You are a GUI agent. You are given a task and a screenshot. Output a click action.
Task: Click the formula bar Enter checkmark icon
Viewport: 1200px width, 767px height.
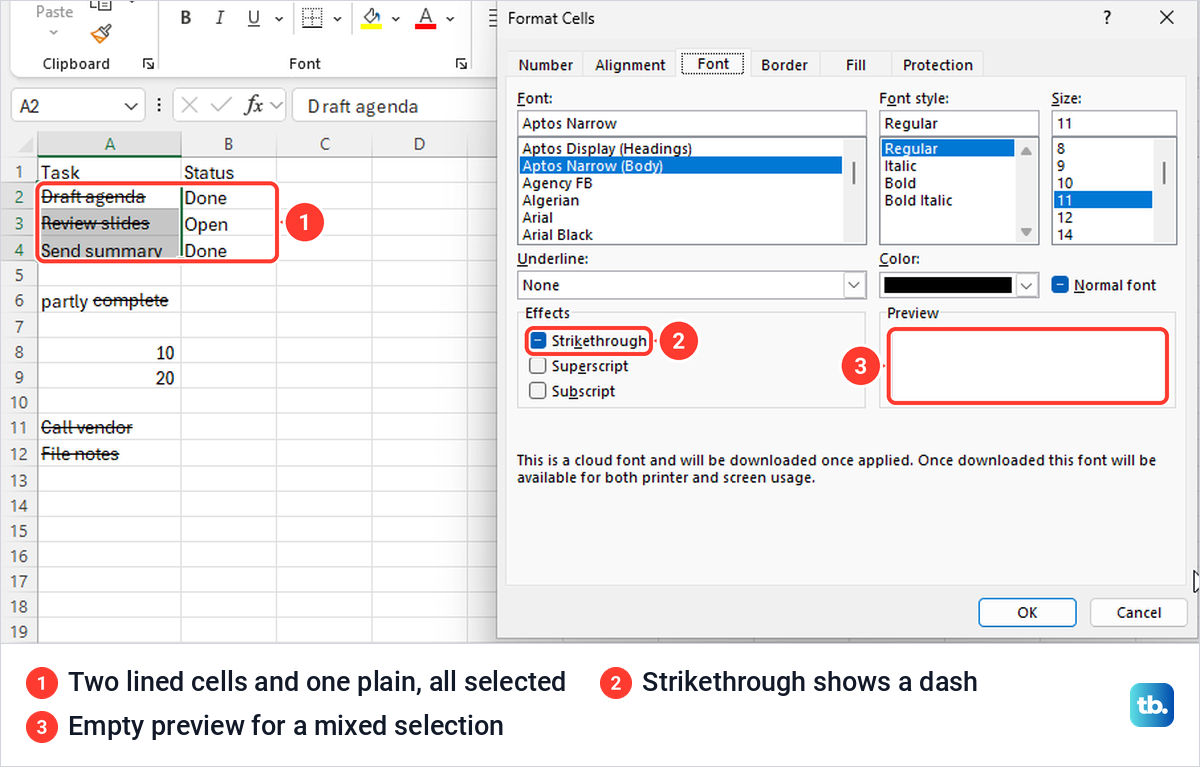coord(222,106)
